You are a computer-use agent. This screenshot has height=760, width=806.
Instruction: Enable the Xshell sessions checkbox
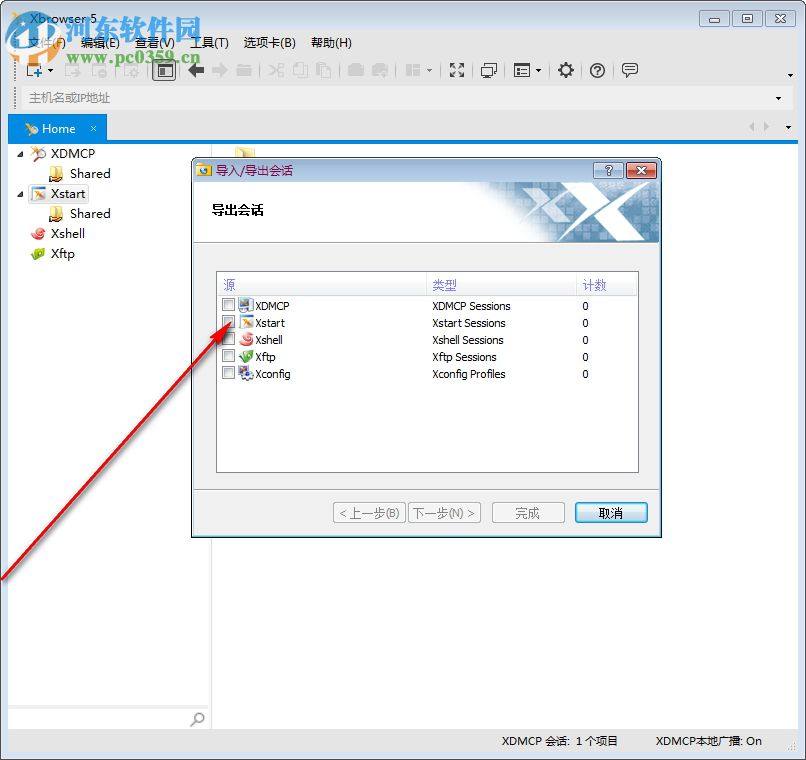coord(228,339)
